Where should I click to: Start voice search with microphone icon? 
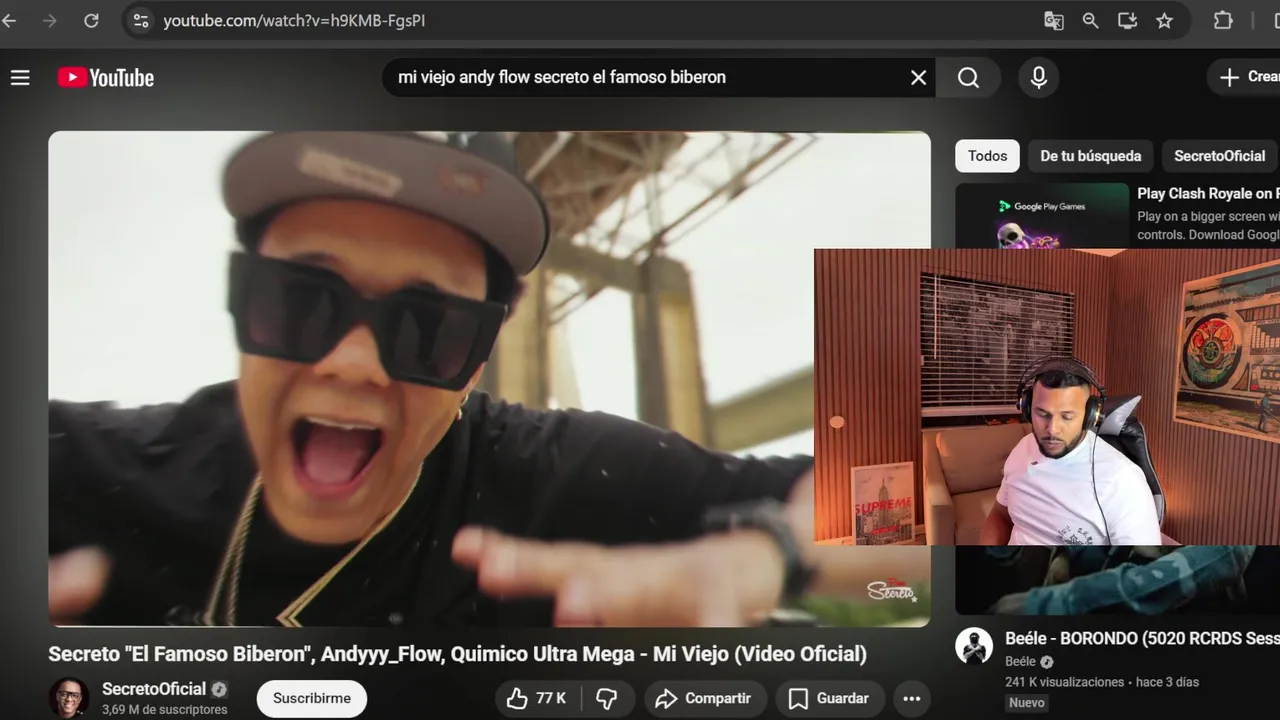1039,78
